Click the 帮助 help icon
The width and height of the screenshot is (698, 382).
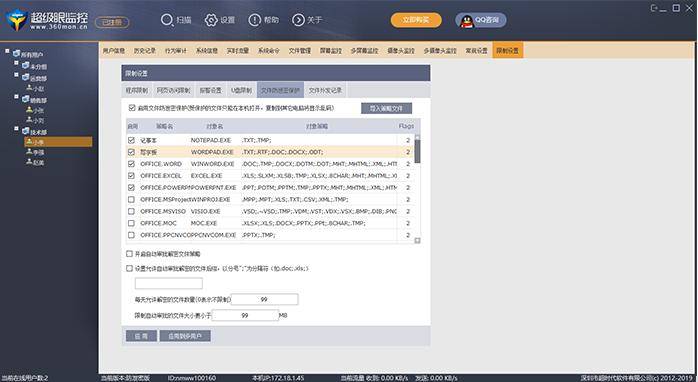pyautogui.click(x=255, y=20)
